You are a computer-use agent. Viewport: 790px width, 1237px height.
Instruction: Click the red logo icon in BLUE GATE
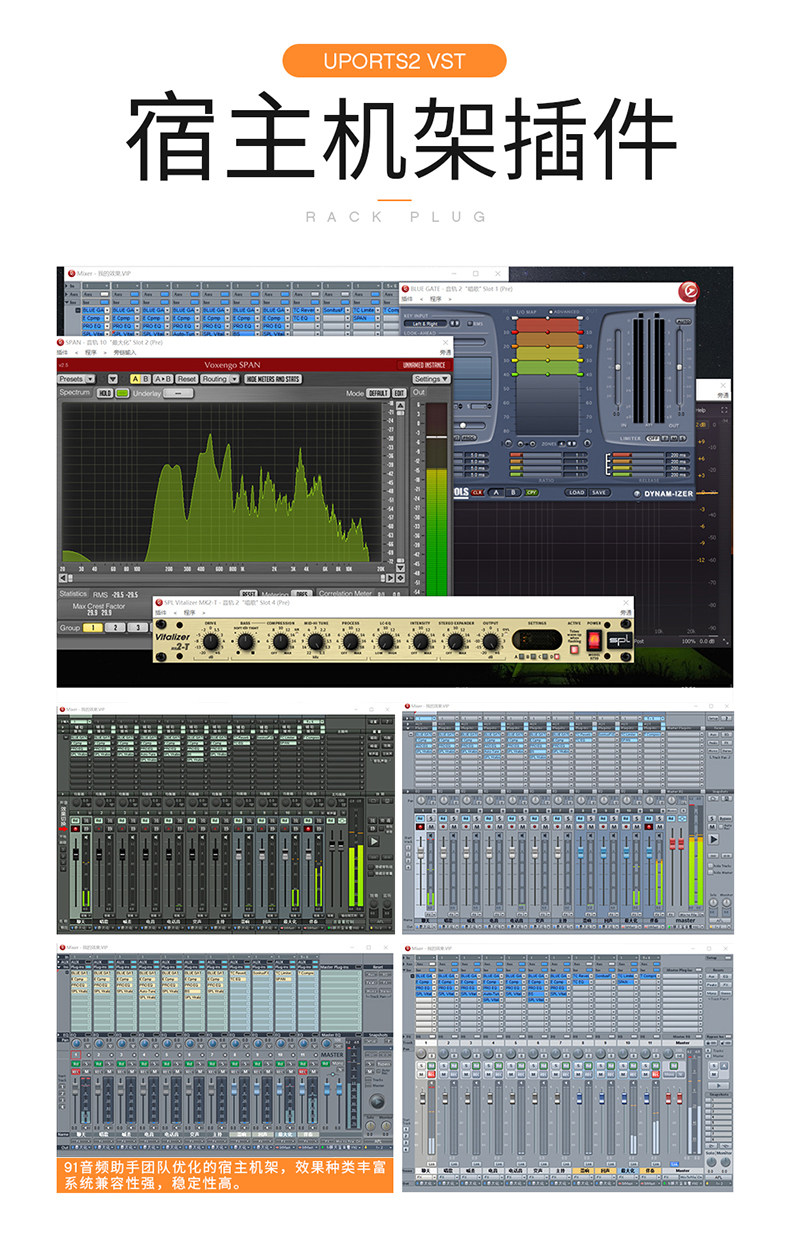pos(689,292)
